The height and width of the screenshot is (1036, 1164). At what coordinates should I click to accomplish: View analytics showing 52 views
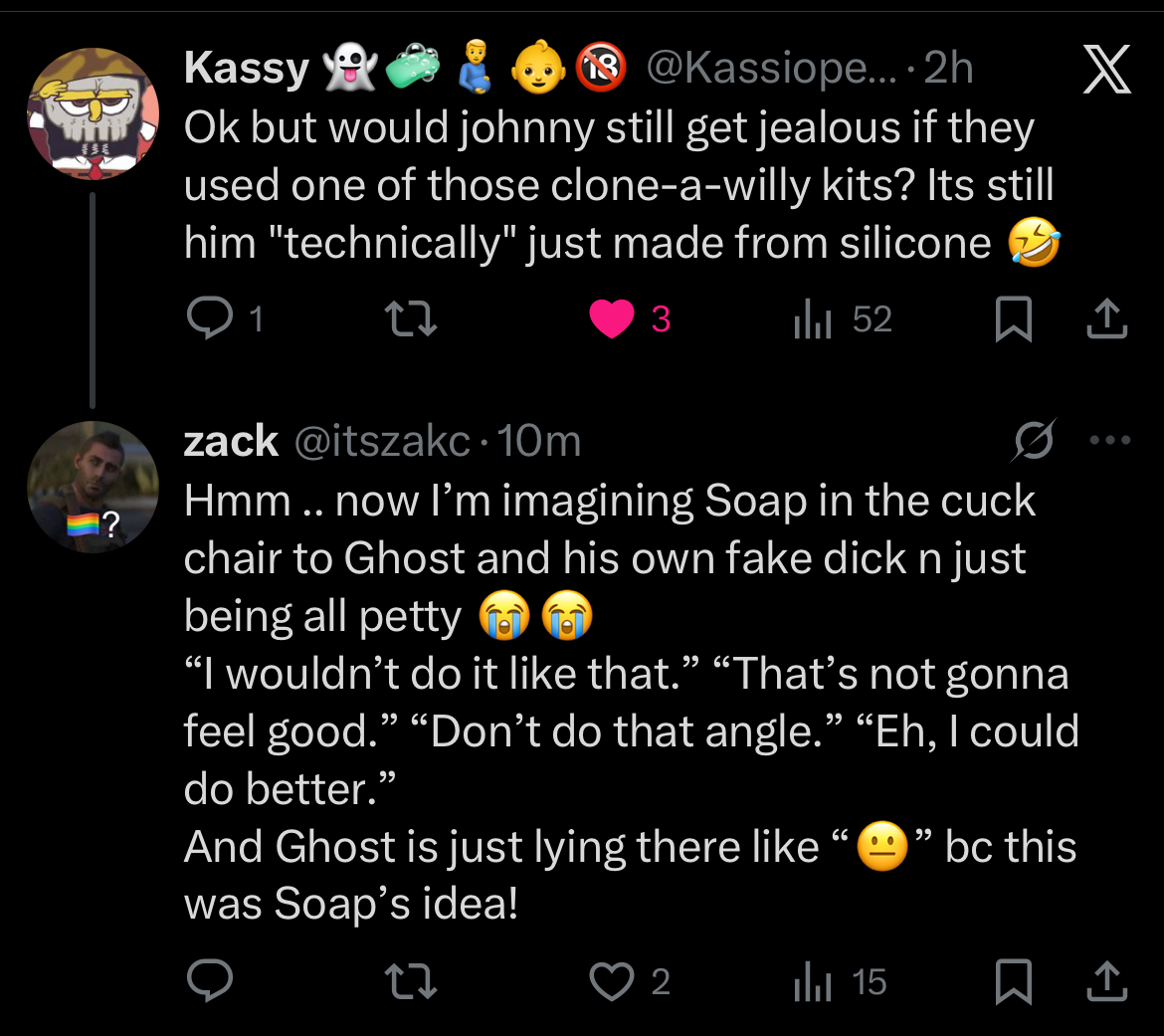pos(813,319)
